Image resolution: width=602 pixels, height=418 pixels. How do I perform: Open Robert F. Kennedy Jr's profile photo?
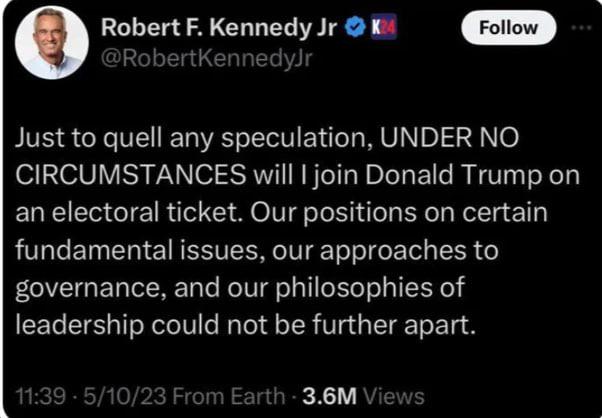(x=49, y=43)
